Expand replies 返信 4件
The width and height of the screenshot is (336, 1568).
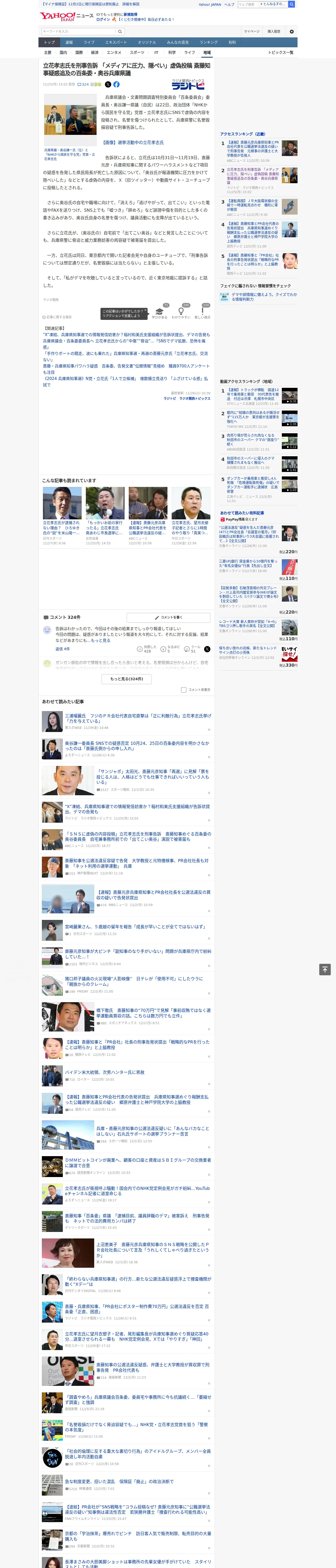pos(63,649)
